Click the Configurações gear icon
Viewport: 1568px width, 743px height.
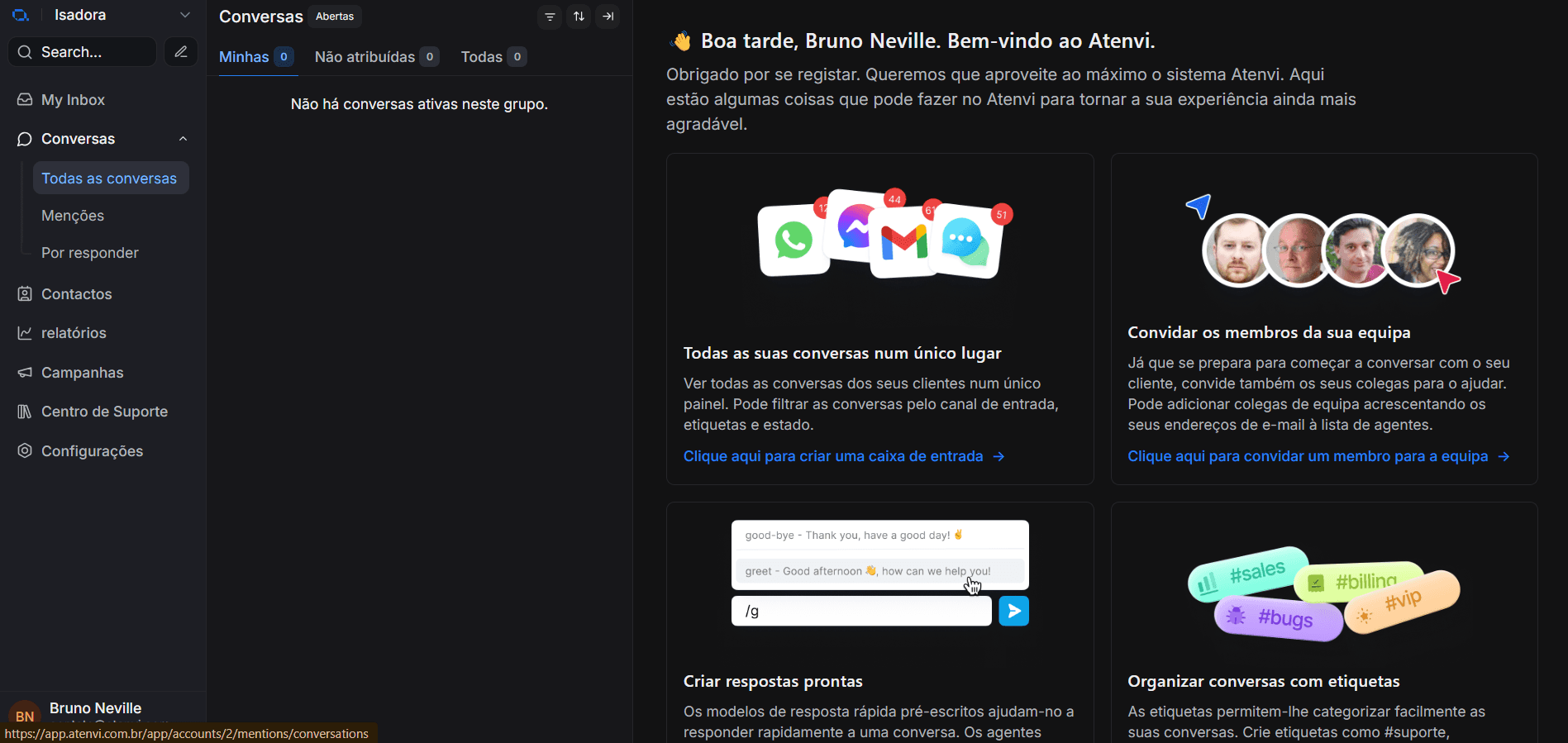[25, 451]
